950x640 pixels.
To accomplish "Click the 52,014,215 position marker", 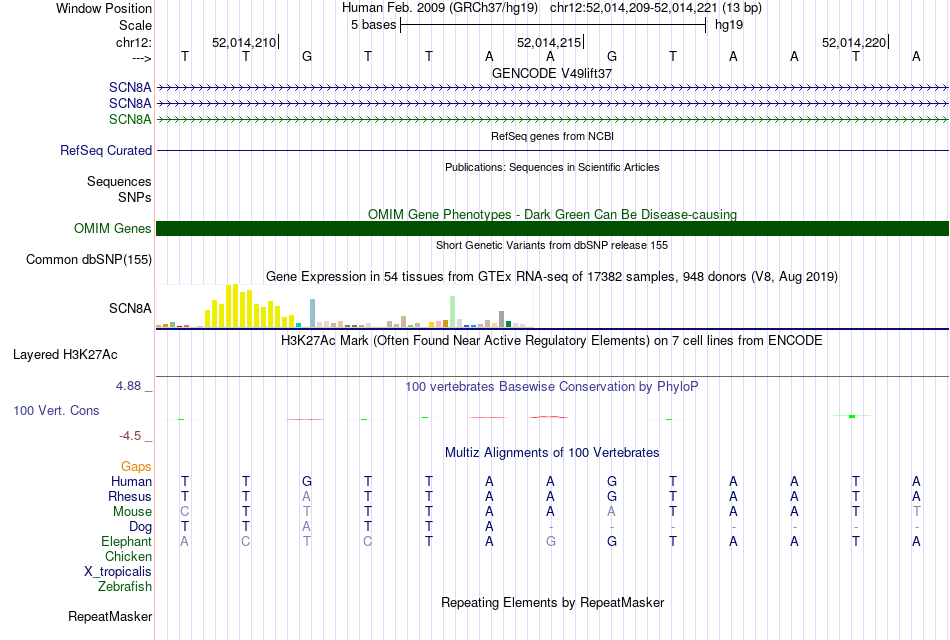I will (x=550, y=42).
